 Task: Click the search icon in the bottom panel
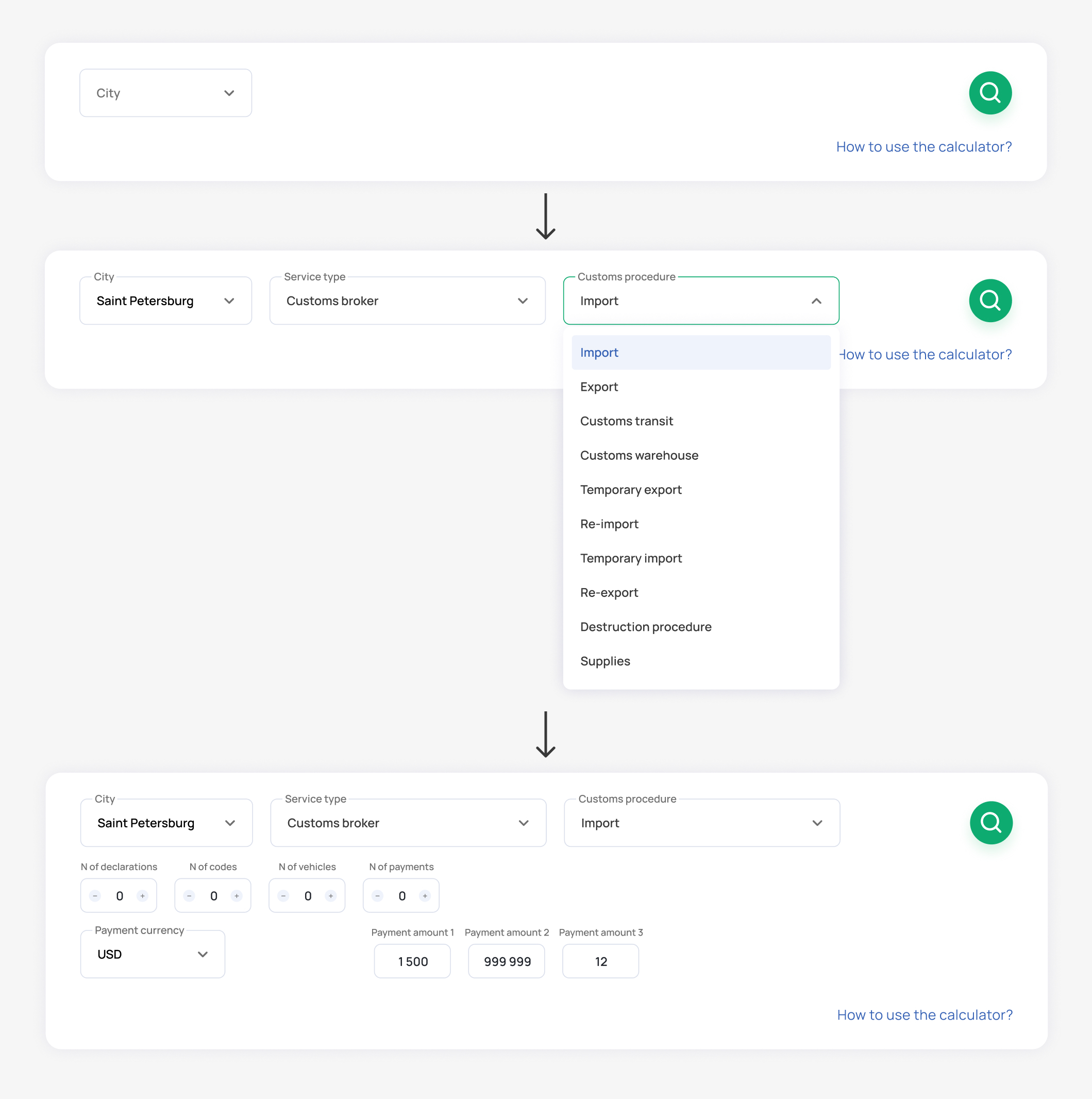pyautogui.click(x=991, y=823)
